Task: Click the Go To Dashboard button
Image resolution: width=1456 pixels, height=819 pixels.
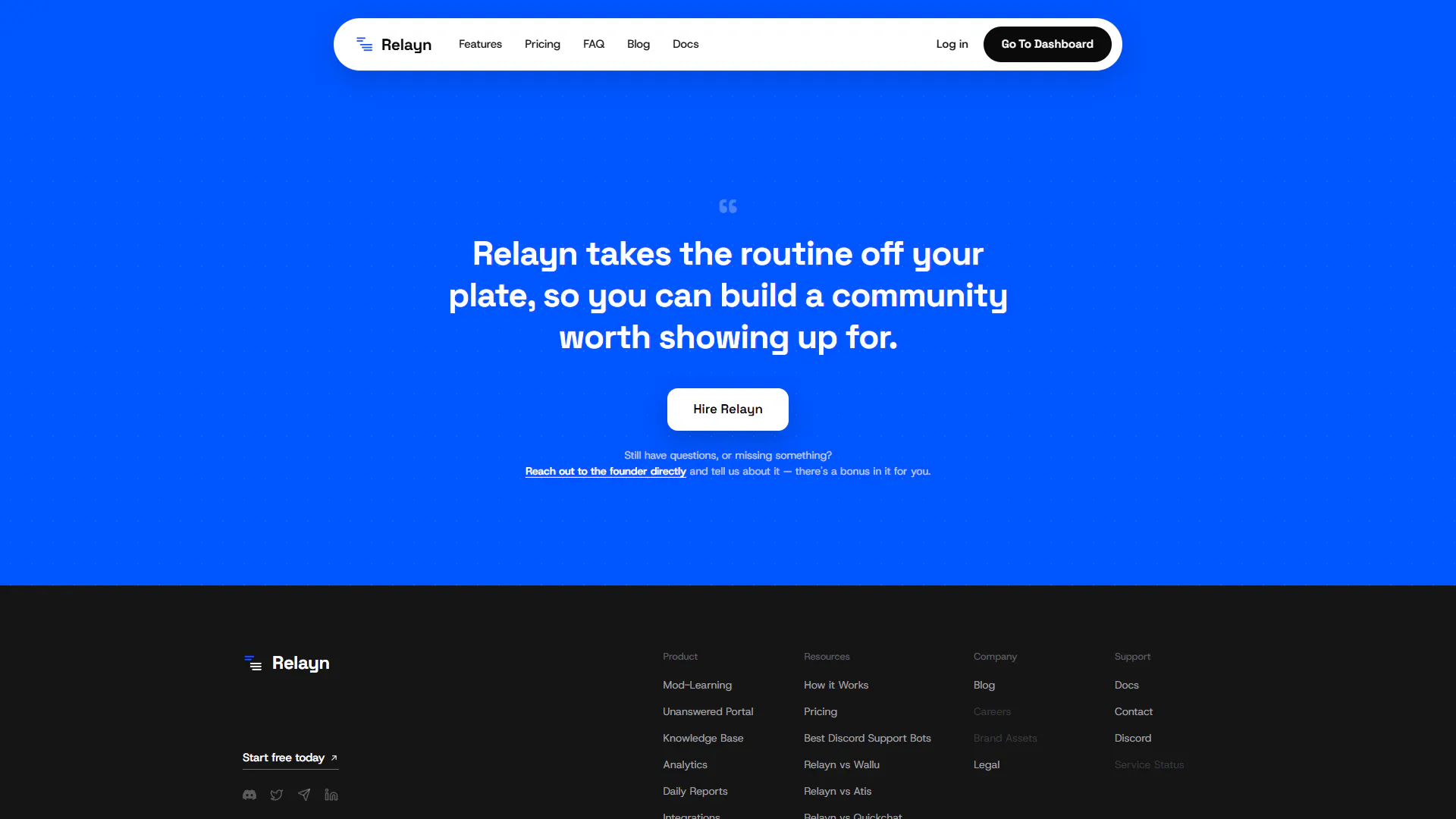Action: click(x=1047, y=44)
